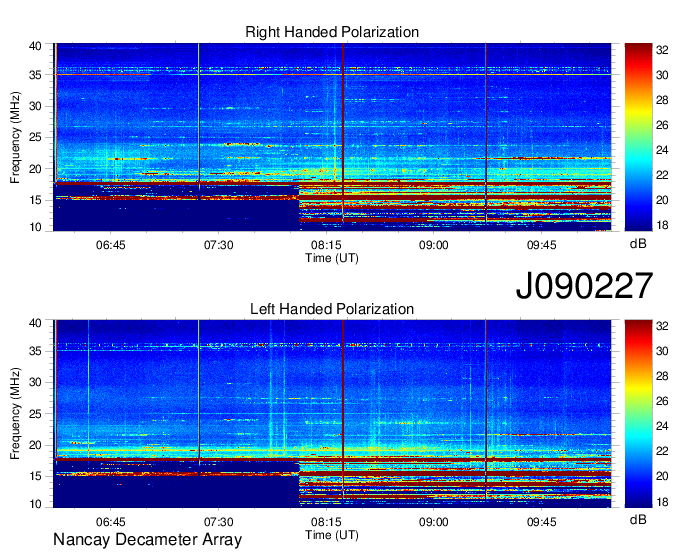Click the Left Handed Polarization title
Image resolution: width=680 pixels, height=552 pixels.
(x=332, y=309)
